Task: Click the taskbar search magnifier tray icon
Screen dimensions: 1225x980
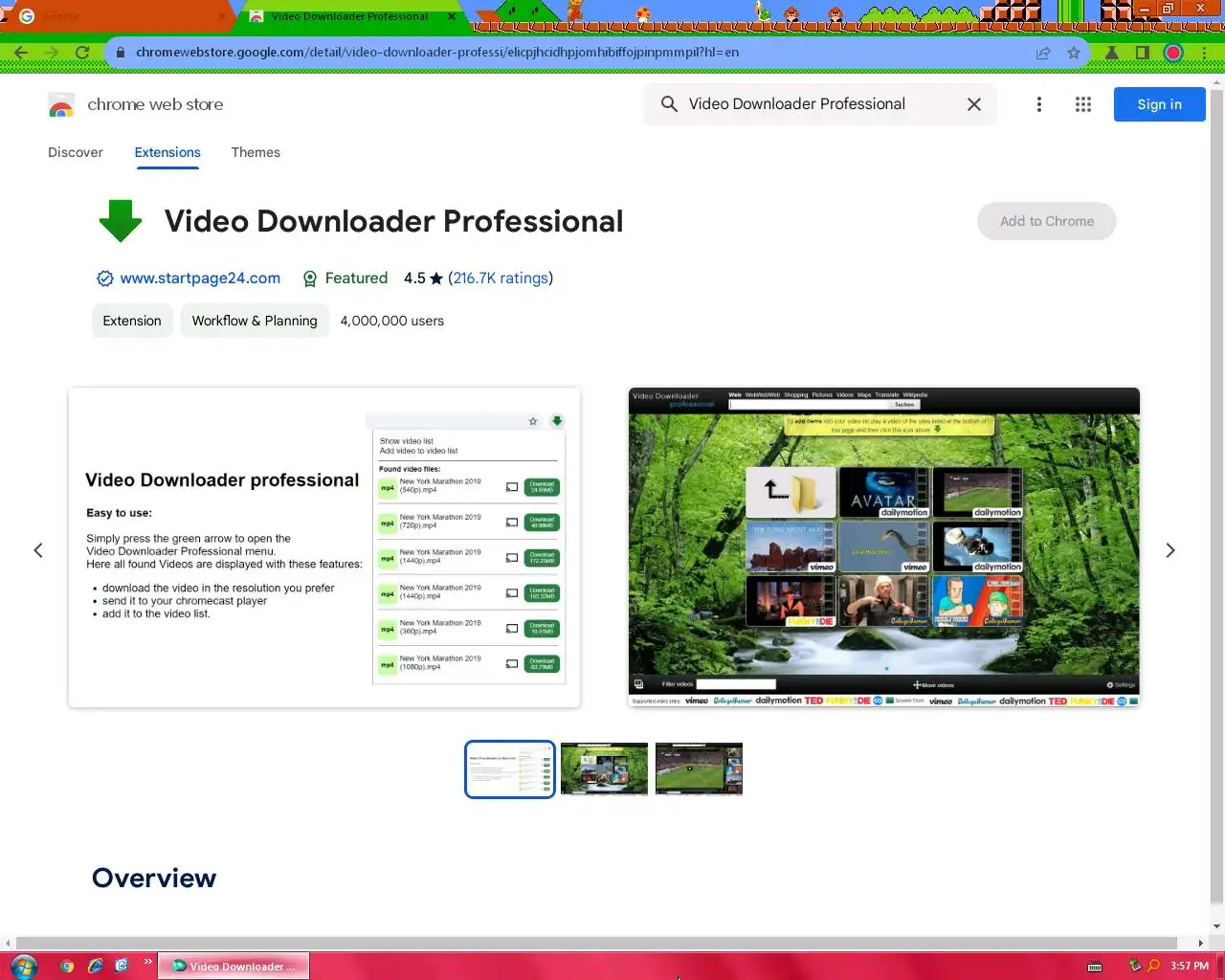Action: pyautogui.click(x=1153, y=966)
